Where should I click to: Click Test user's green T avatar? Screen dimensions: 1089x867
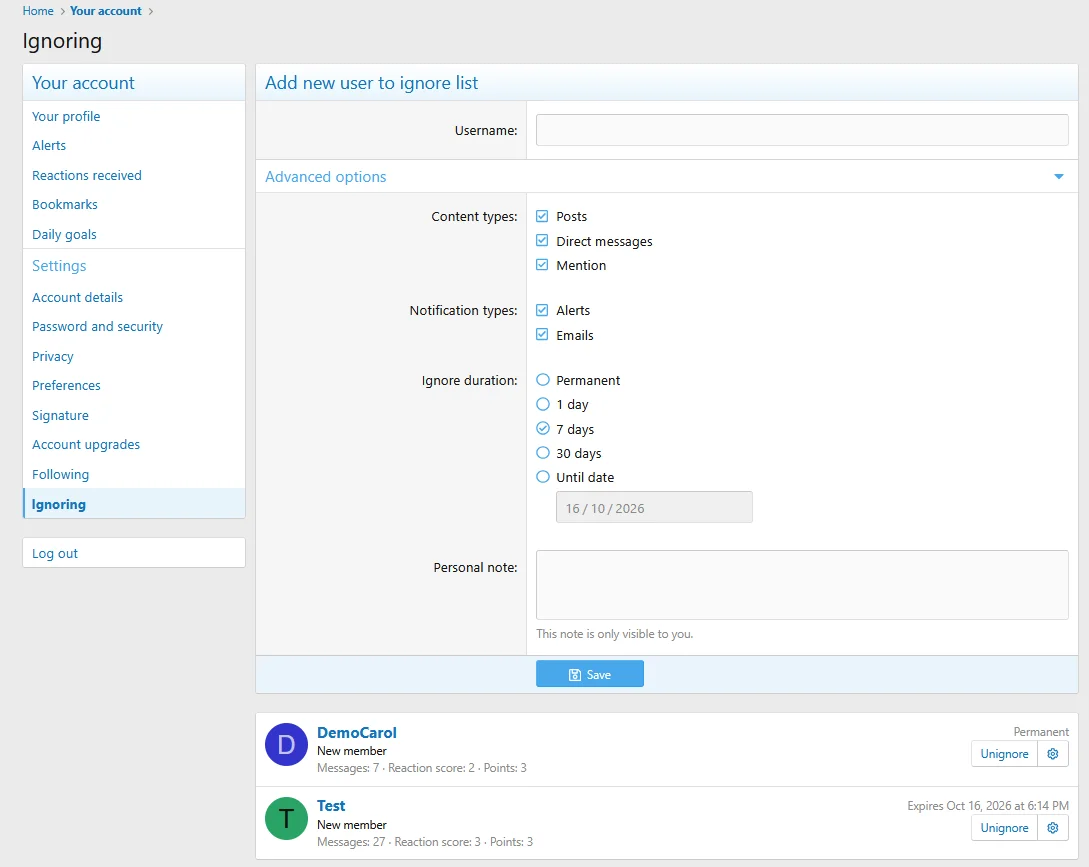286,818
